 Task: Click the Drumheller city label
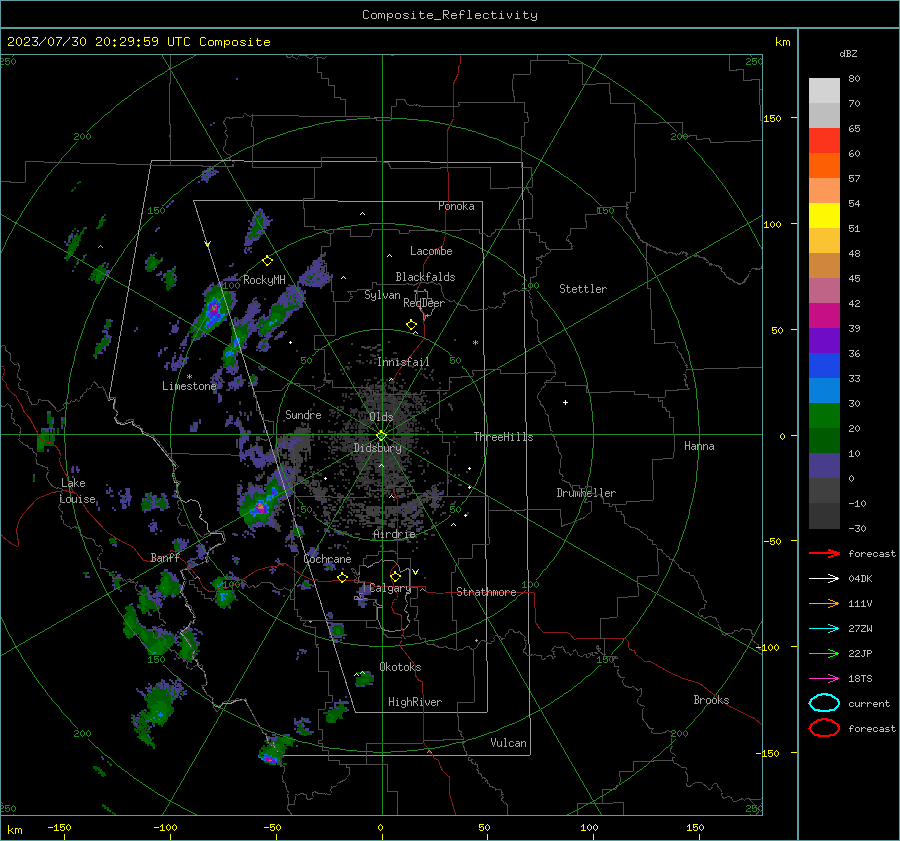(x=586, y=493)
